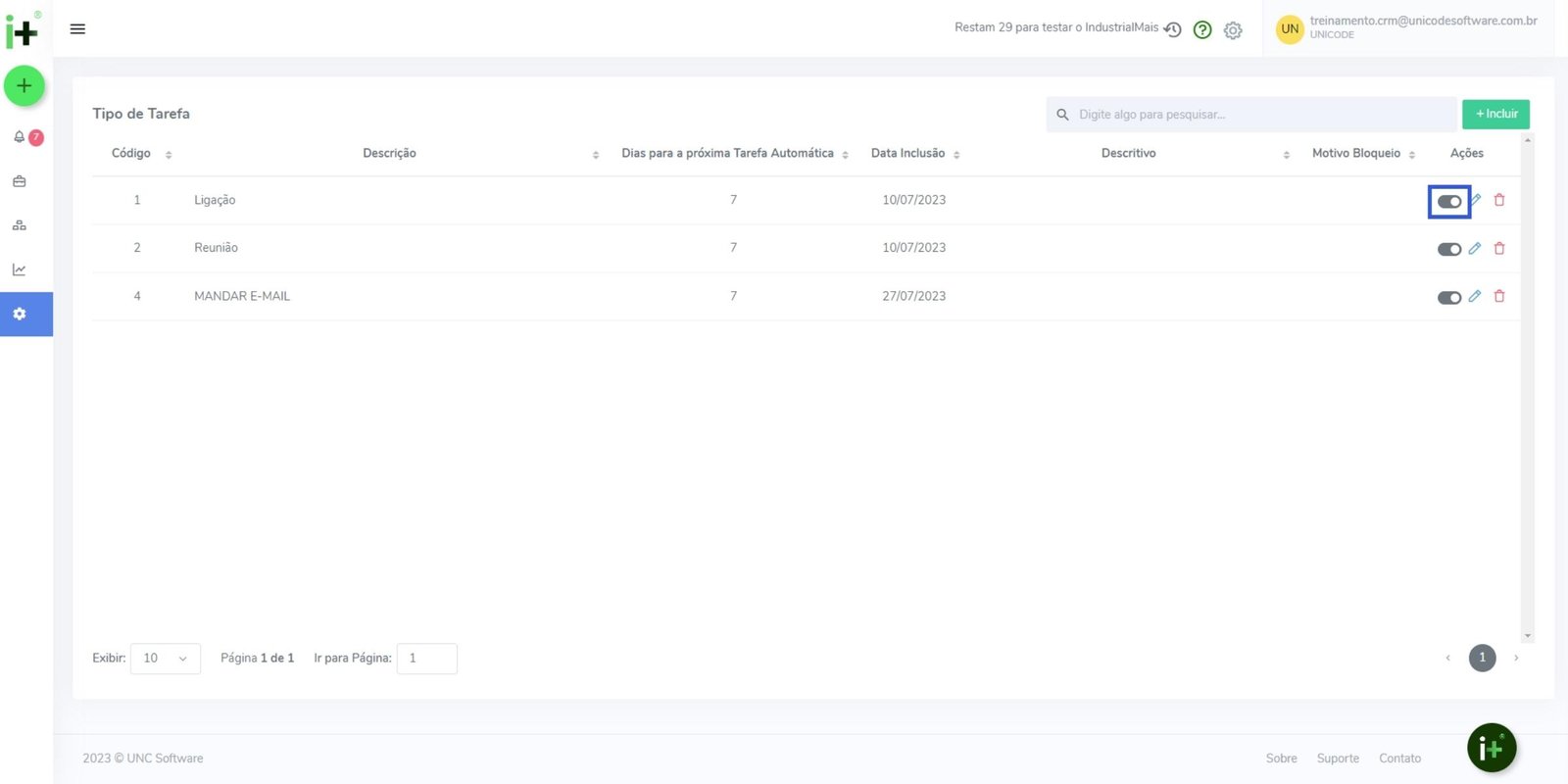Open the chart reports sidebar icon
The height and width of the screenshot is (784, 1568).
pos(20,269)
